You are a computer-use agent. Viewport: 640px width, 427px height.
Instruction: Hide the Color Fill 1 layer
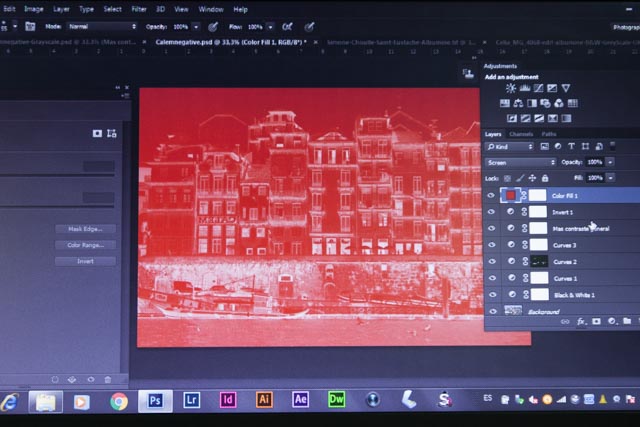491,196
